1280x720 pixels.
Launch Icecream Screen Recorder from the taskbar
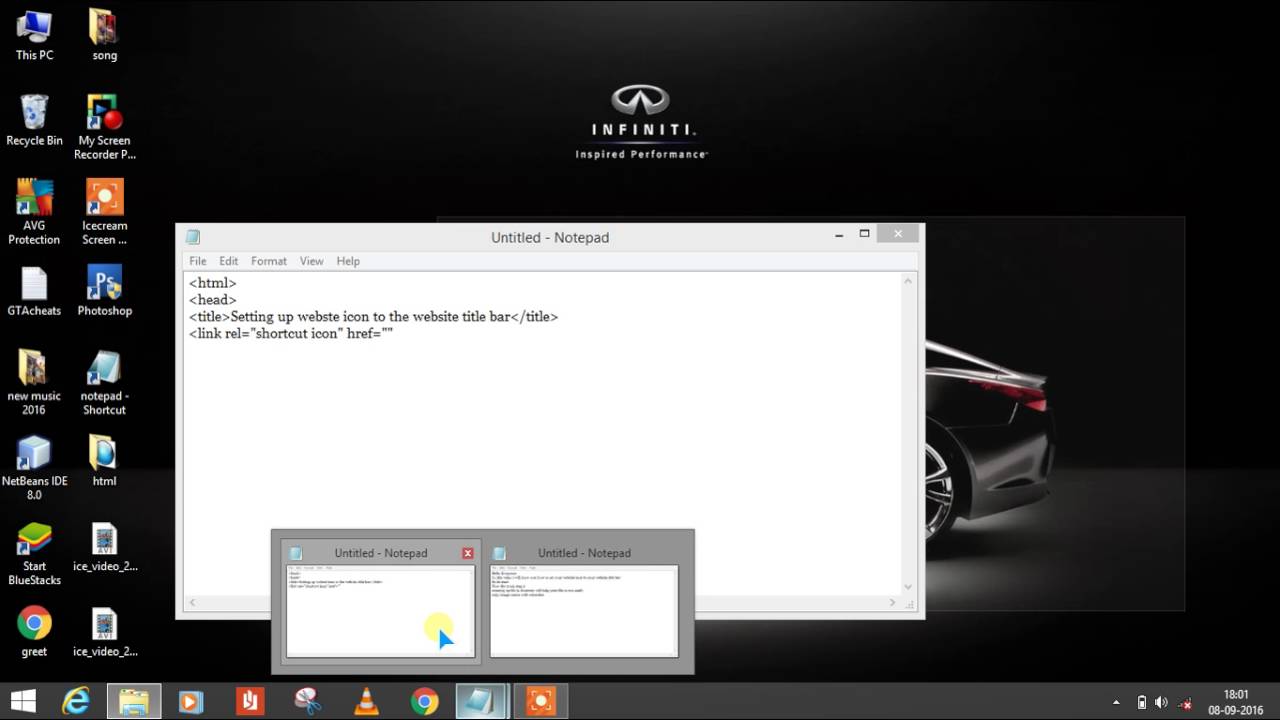[540, 700]
